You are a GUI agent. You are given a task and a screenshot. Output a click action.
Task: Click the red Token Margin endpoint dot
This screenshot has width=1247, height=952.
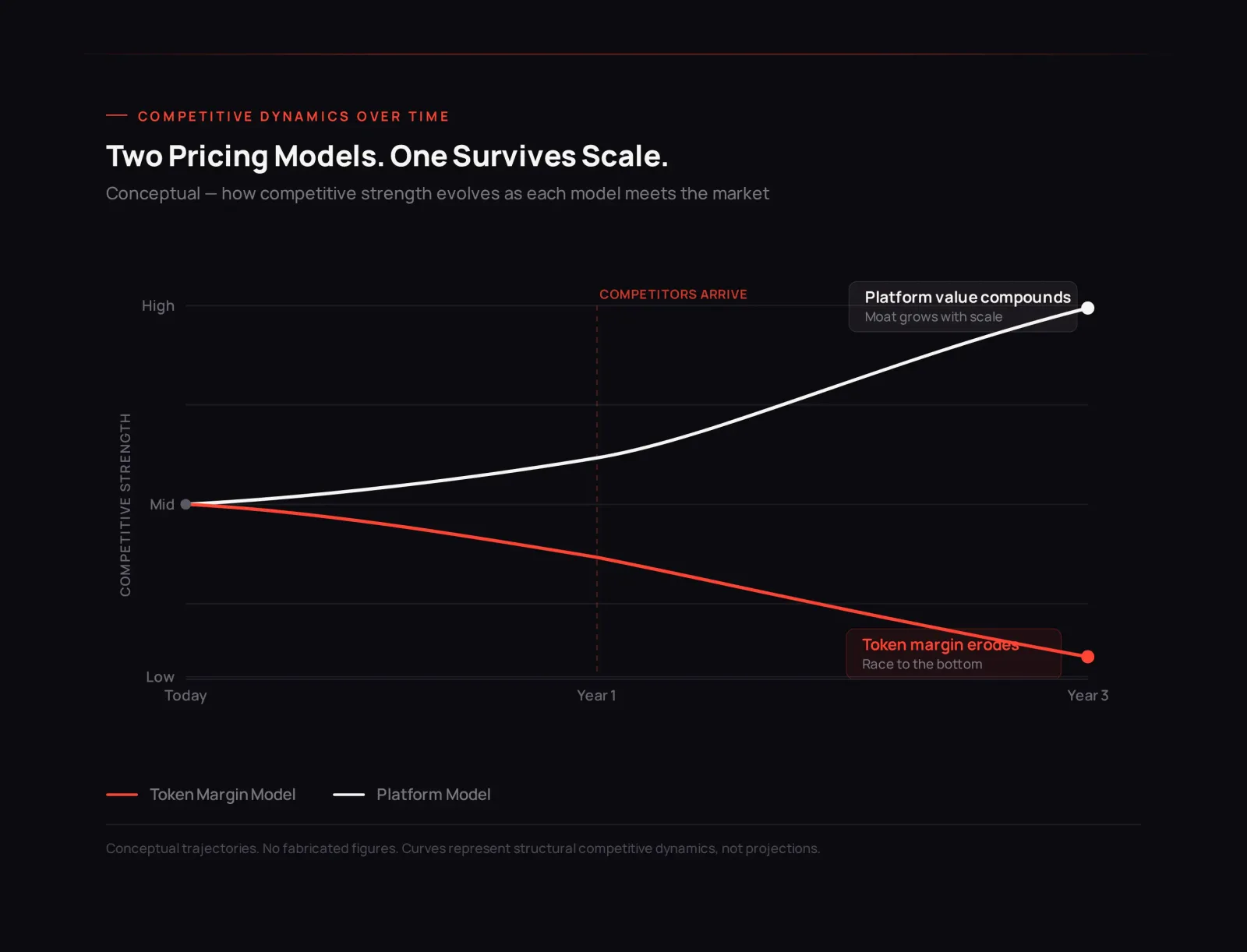[1088, 657]
